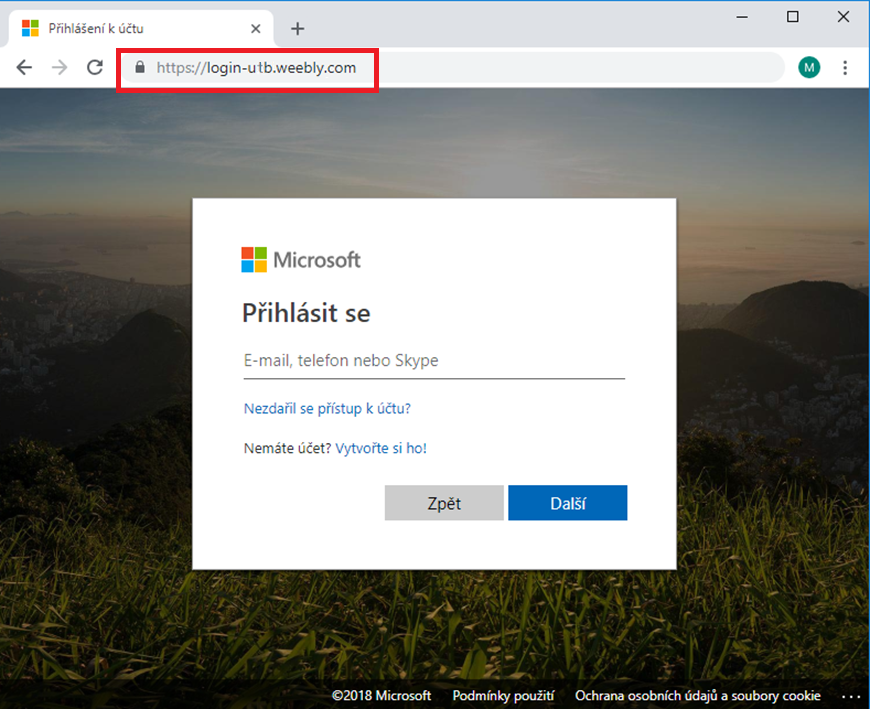This screenshot has height=709, width=870.
Task: Expand the footer three-dots options
Action: click(x=850, y=696)
